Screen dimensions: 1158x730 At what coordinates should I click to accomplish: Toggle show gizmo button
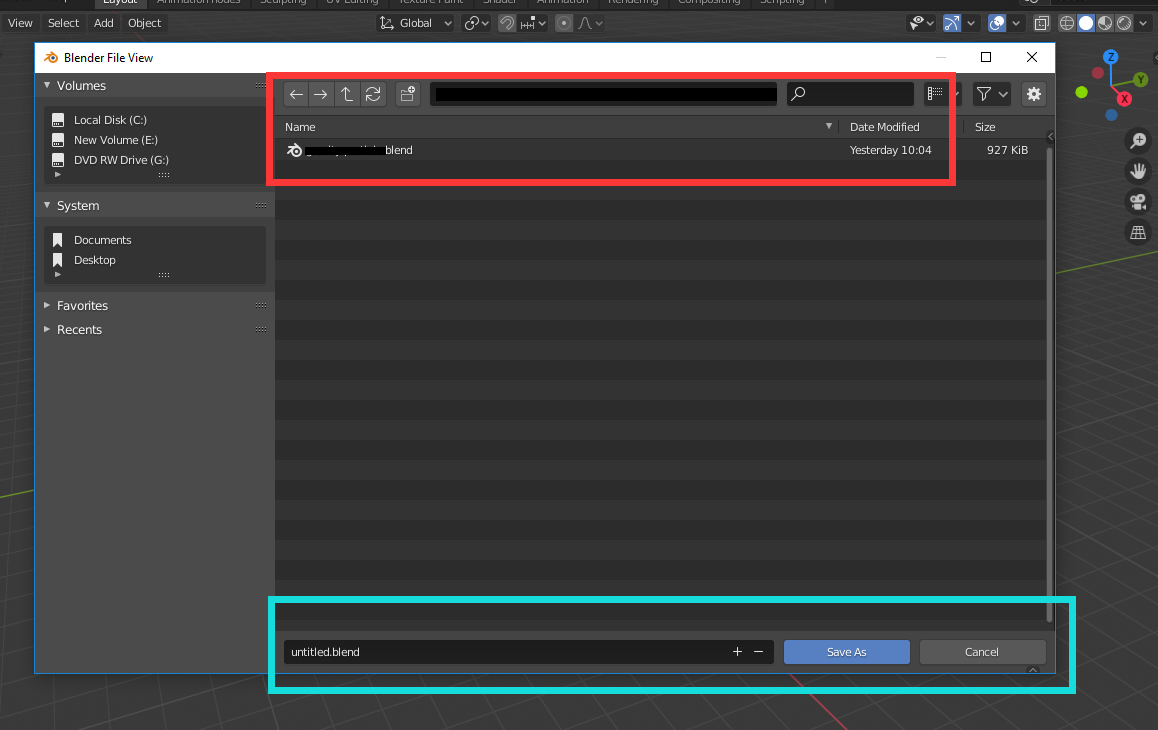[952, 23]
